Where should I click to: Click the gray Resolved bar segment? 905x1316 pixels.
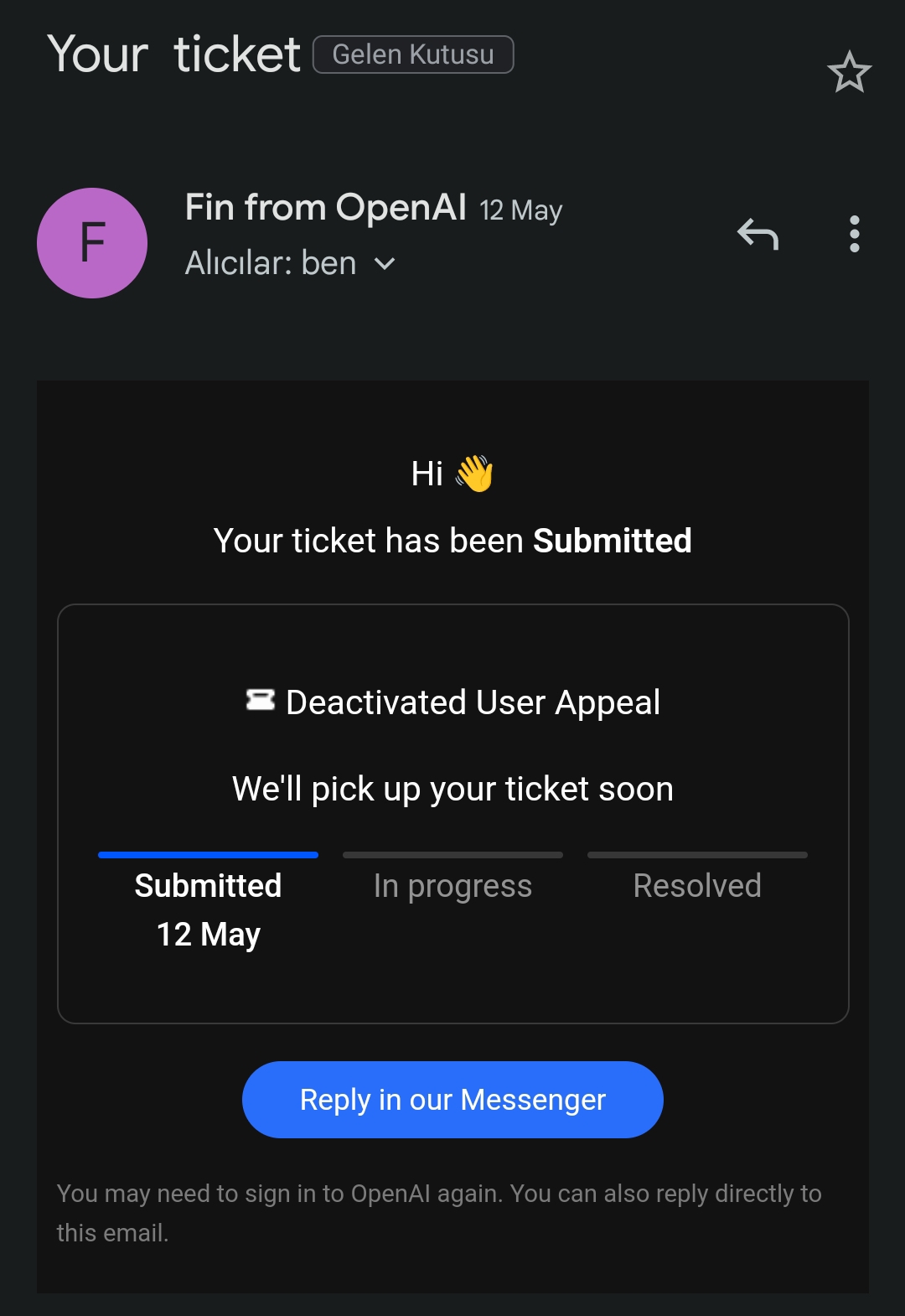pos(697,855)
